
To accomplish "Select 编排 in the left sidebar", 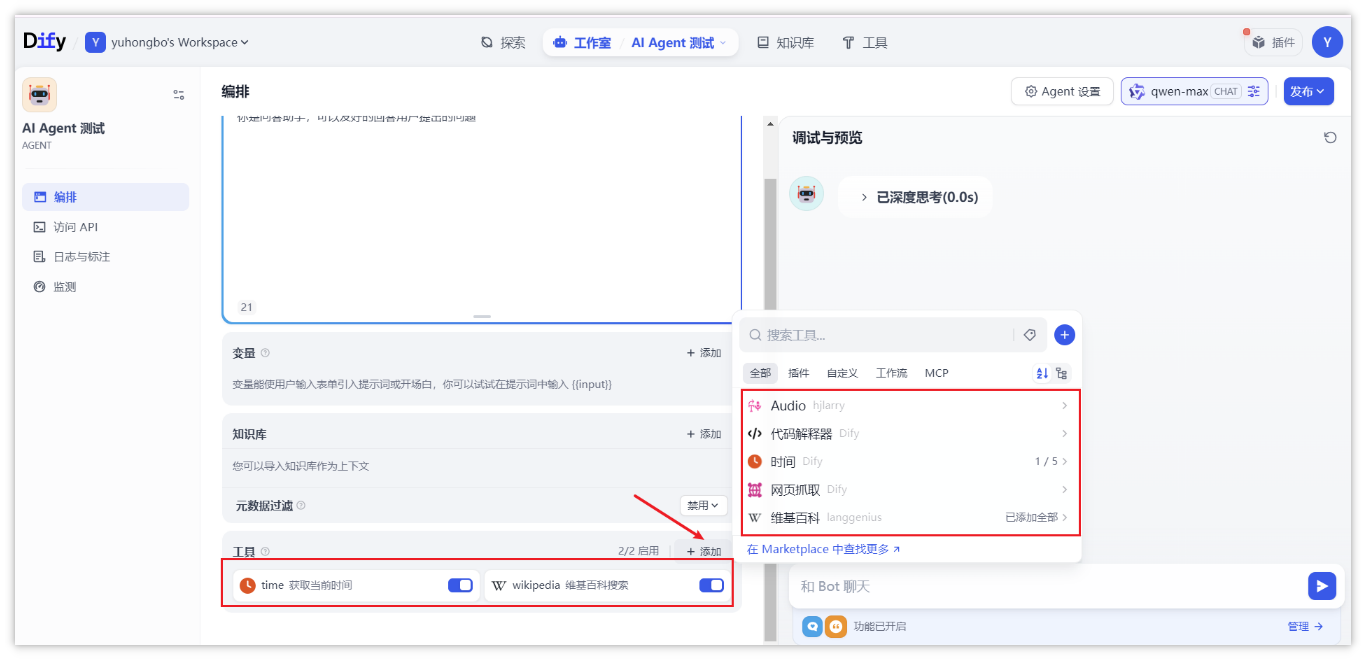I will (x=105, y=197).
